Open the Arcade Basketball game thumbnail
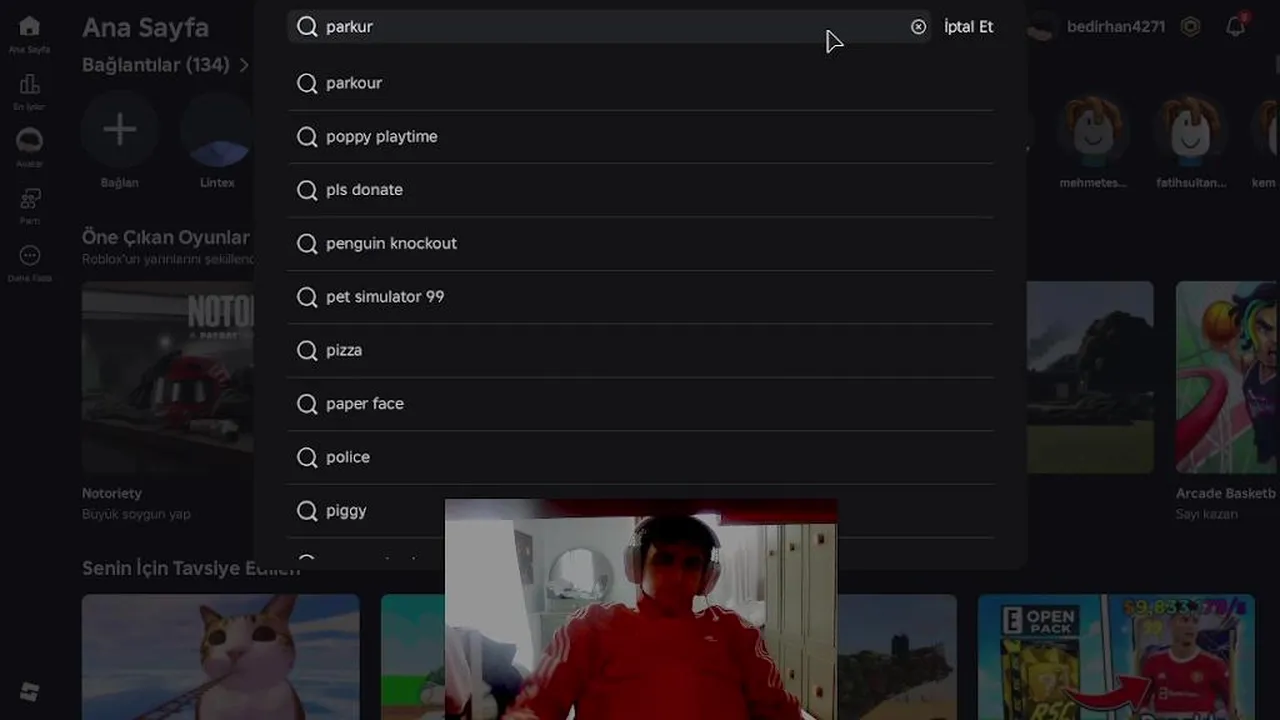This screenshot has height=720, width=1280. click(x=1228, y=377)
